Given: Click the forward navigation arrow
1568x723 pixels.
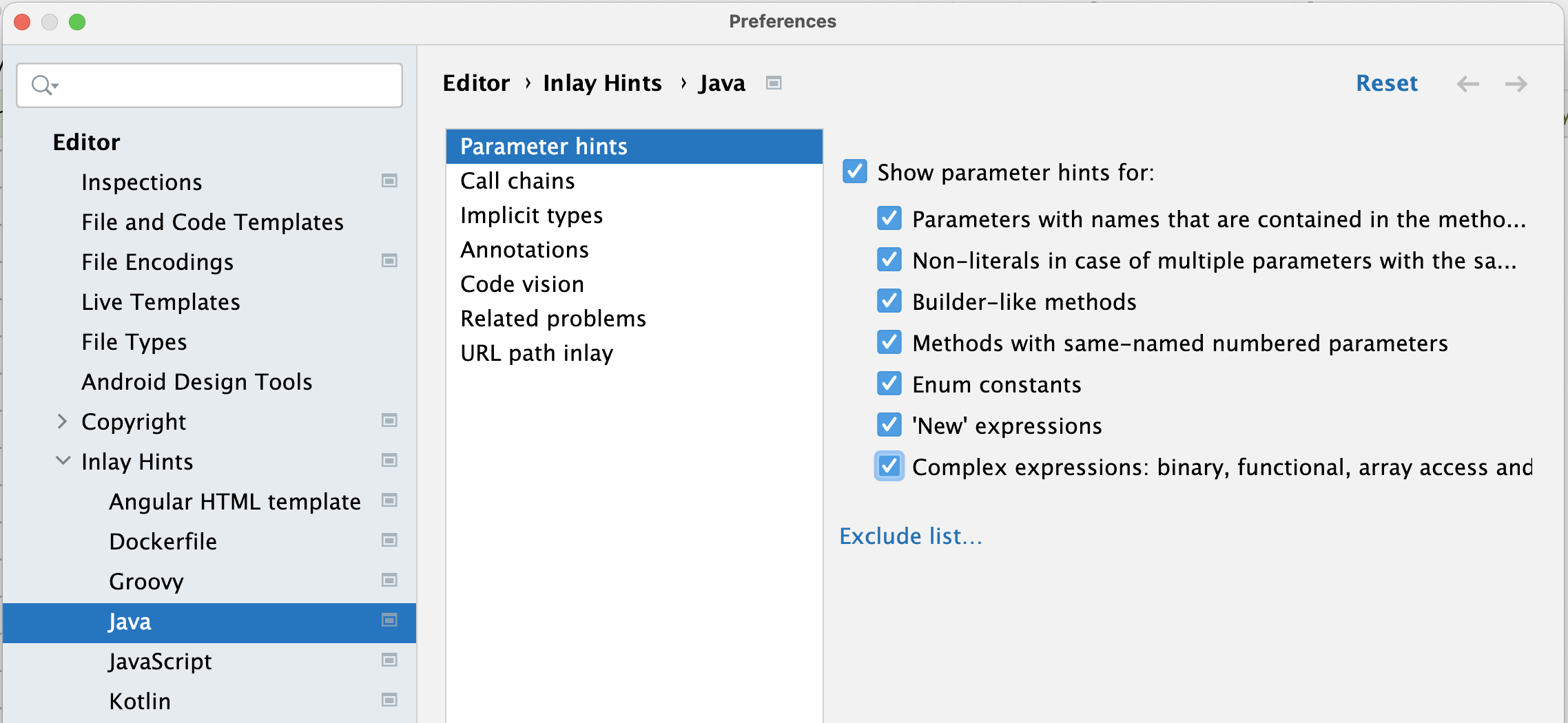Looking at the screenshot, I should [x=1516, y=83].
